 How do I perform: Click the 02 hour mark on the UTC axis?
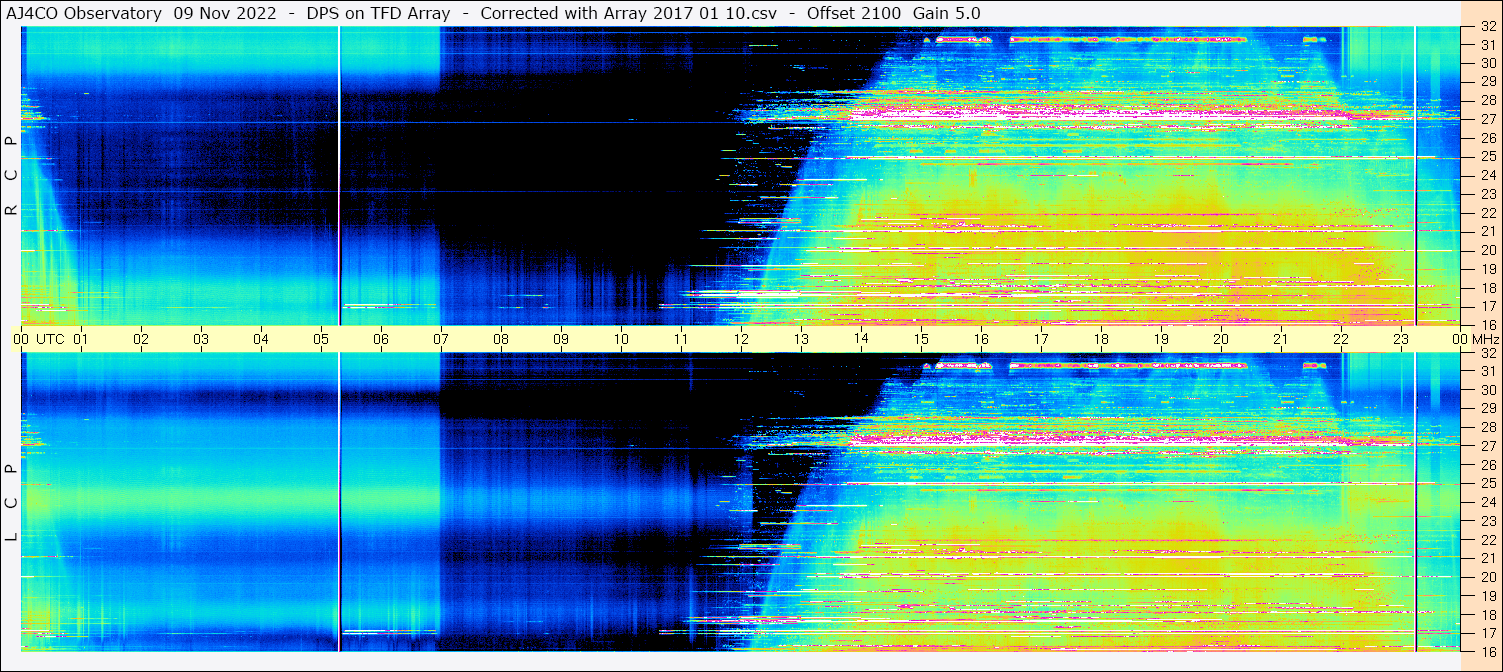pyautogui.click(x=141, y=339)
